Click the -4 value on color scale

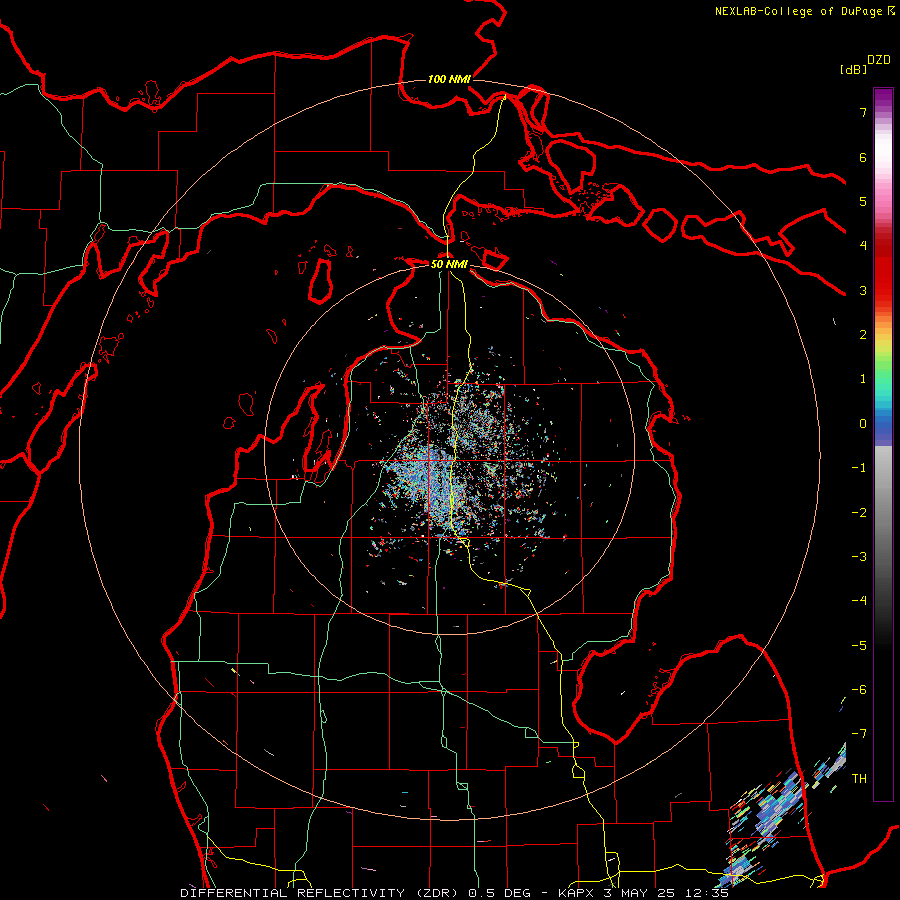click(x=859, y=601)
